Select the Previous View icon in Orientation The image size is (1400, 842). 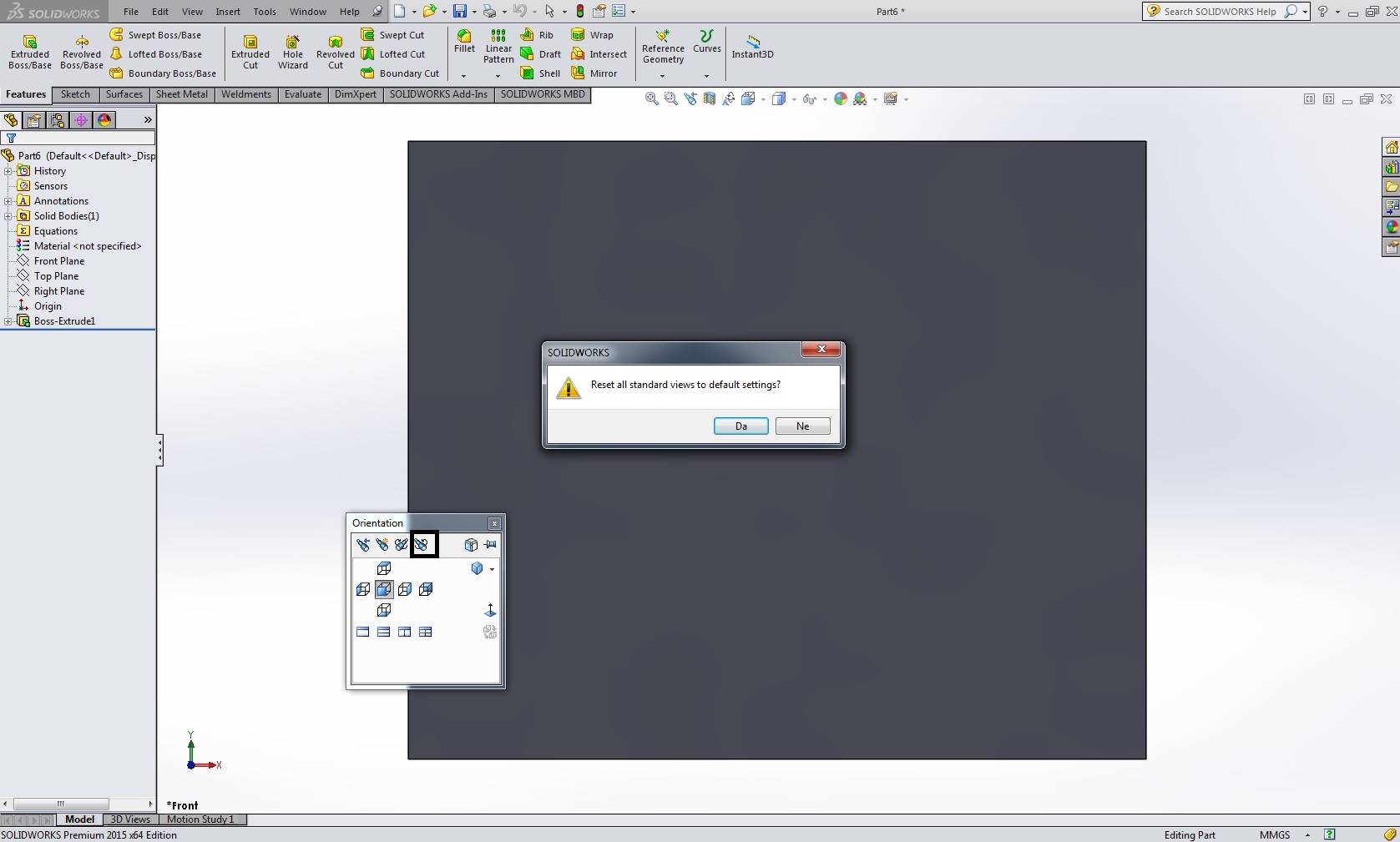pyautogui.click(x=362, y=545)
